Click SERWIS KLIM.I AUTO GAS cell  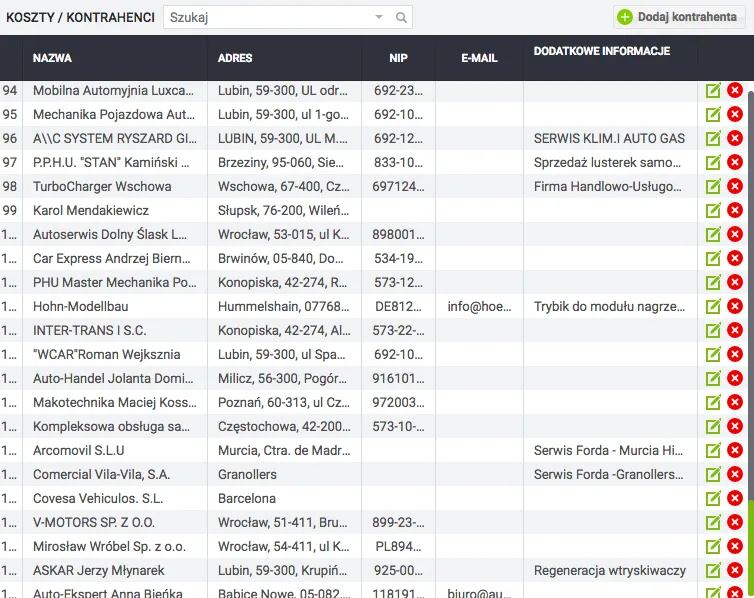pos(610,138)
